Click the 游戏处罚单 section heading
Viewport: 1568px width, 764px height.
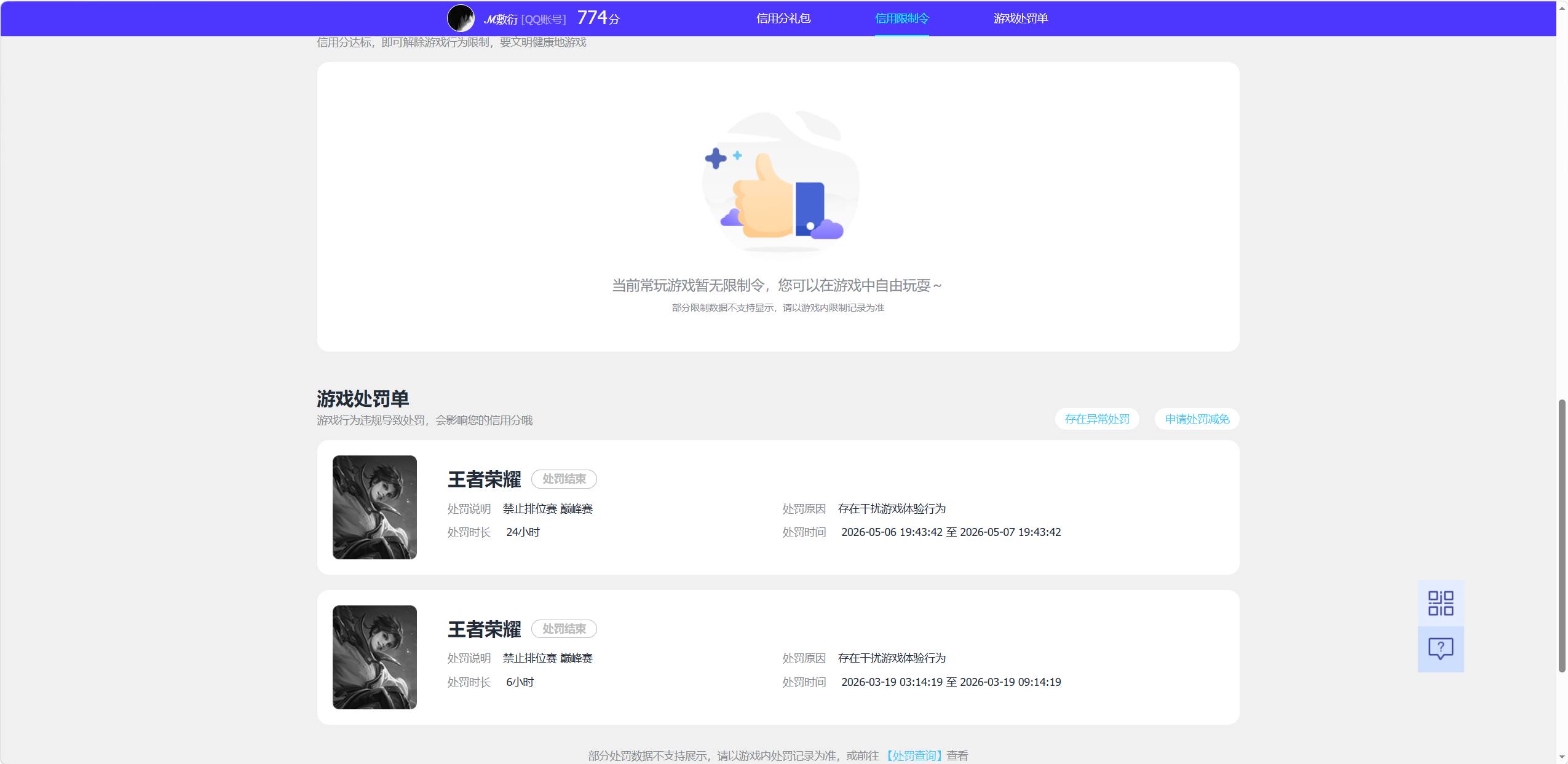coord(363,399)
